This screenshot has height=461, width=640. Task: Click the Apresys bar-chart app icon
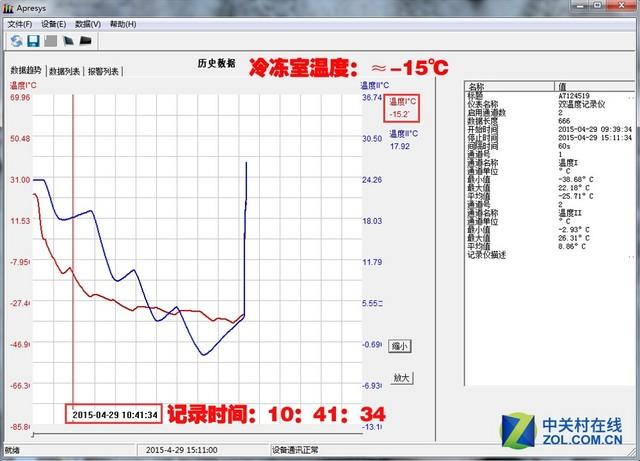(8, 8)
